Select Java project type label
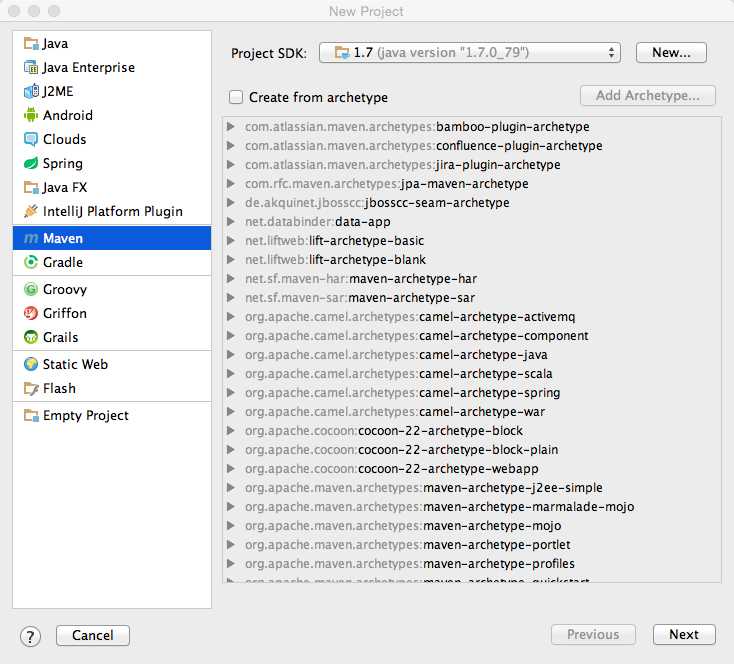734x664 pixels. coord(55,44)
